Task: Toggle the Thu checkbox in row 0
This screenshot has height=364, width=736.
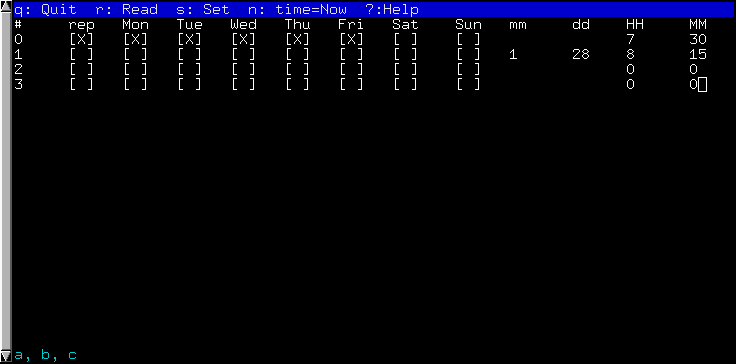Action: pos(298,40)
